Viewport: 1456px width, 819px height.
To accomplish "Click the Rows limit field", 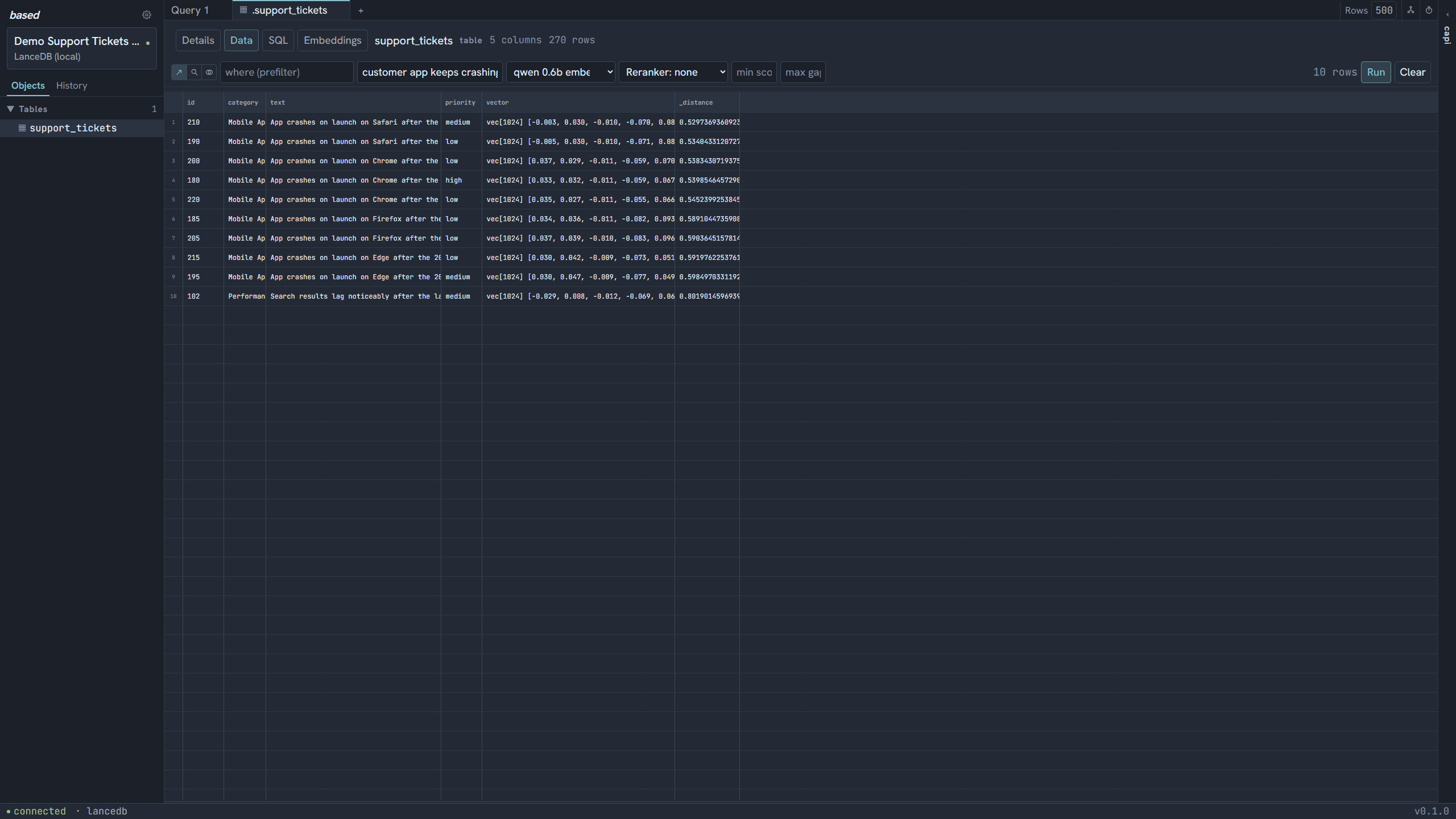I will [x=1384, y=10].
